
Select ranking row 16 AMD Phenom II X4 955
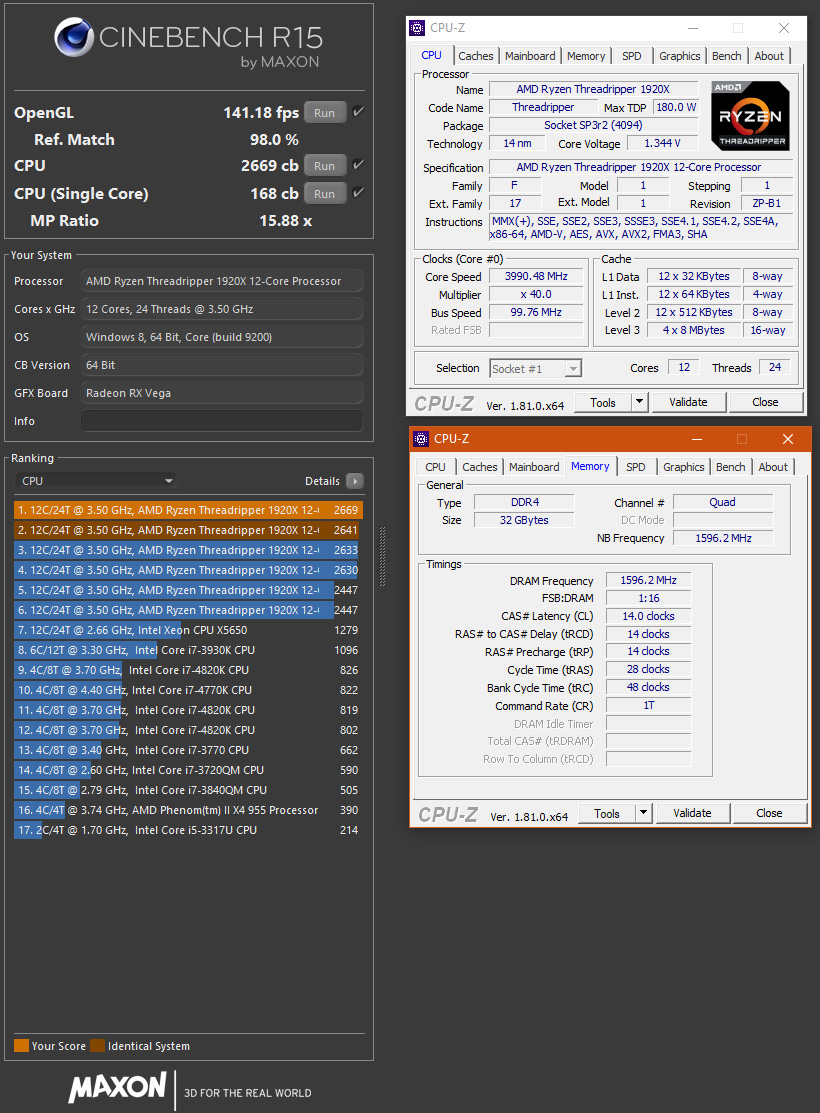pyautogui.click(x=188, y=810)
